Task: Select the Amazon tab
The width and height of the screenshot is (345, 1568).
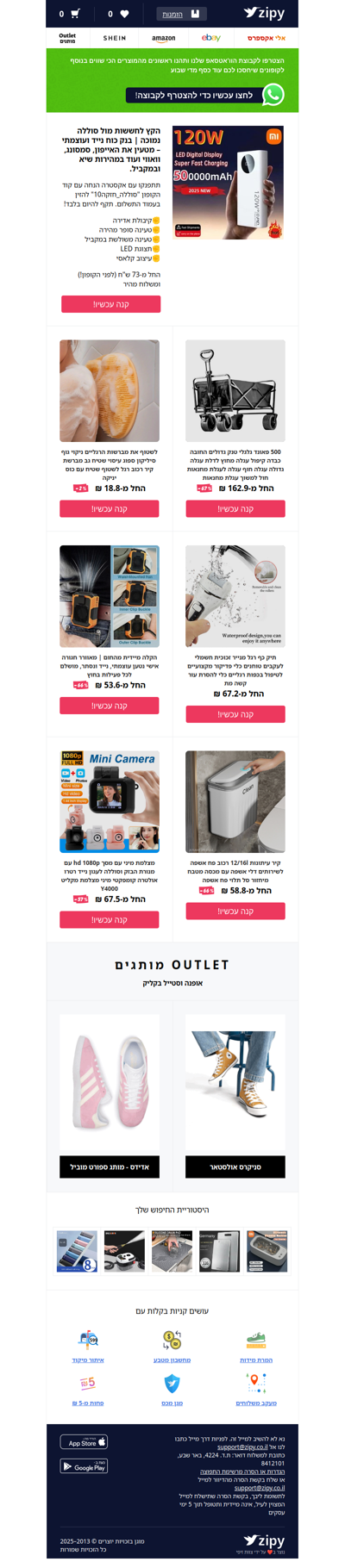Action: 164,38
